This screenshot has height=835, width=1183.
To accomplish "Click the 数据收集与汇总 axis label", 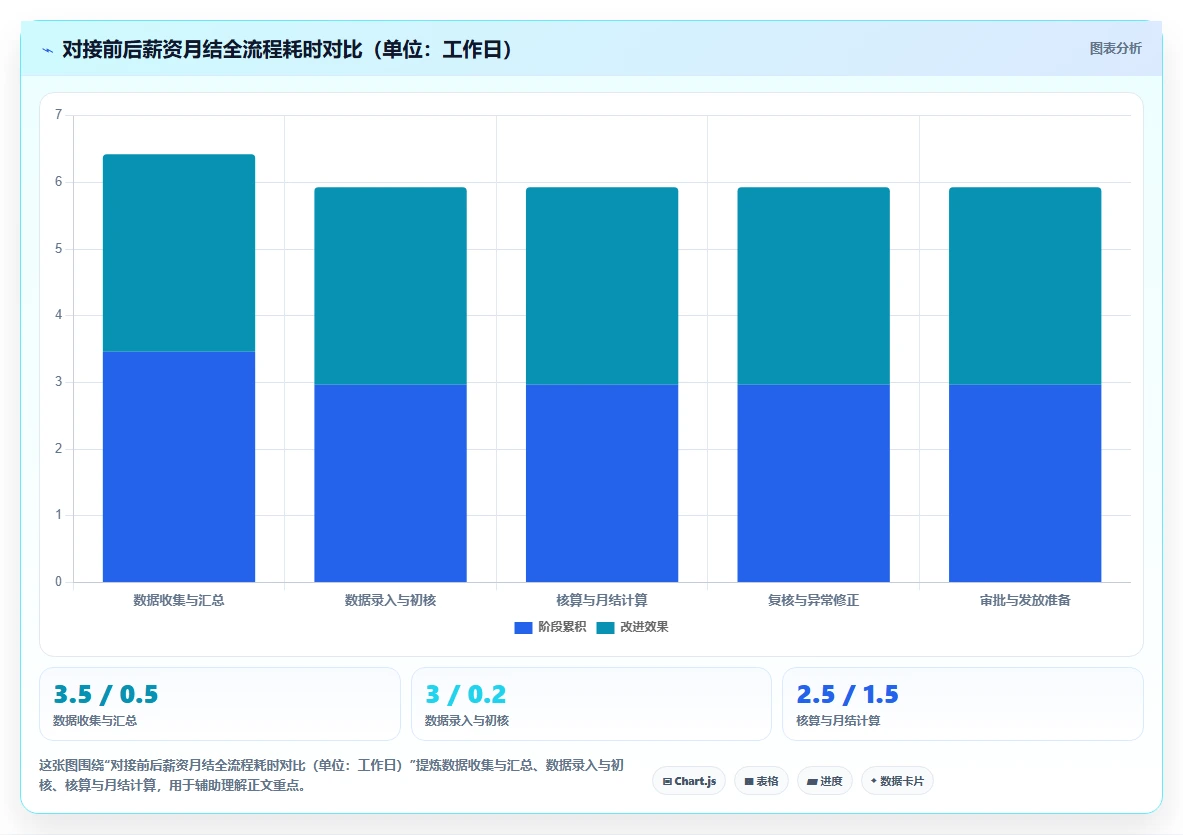I will (x=179, y=600).
